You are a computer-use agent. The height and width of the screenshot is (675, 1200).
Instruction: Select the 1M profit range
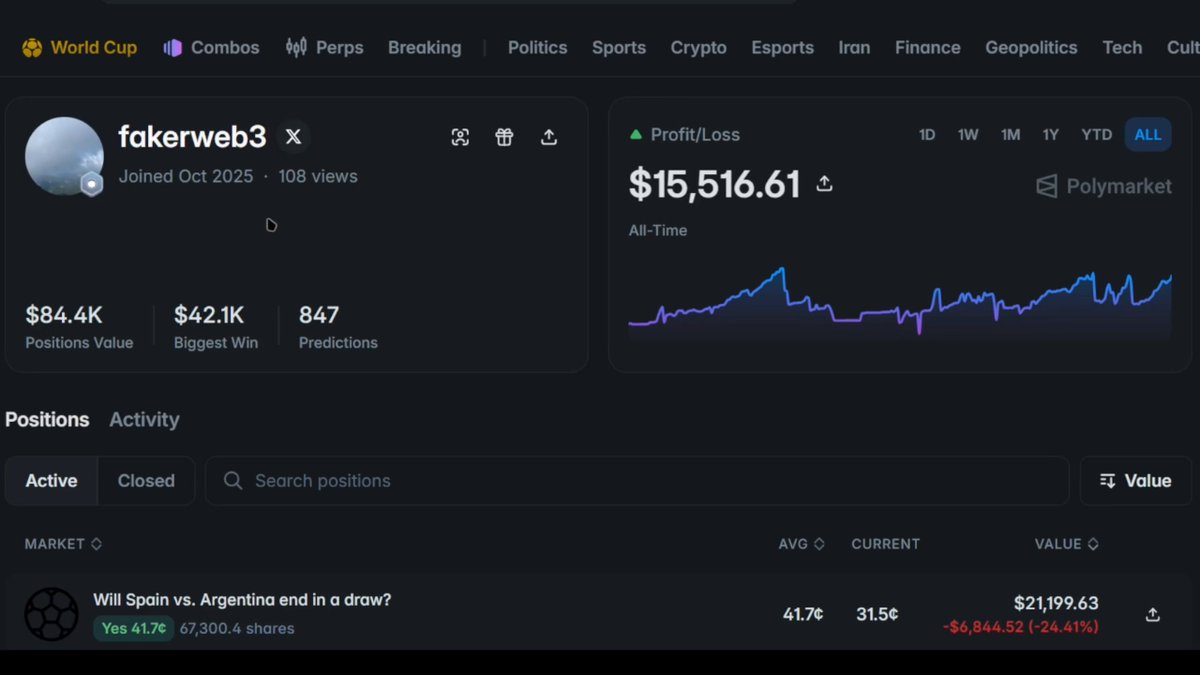point(1011,135)
